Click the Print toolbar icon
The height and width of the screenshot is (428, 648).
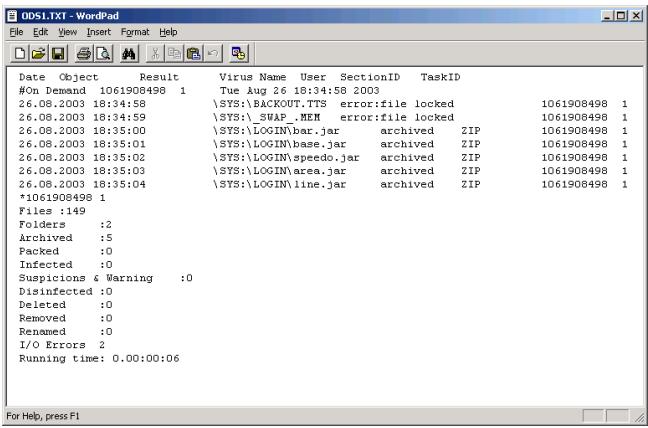pos(84,54)
